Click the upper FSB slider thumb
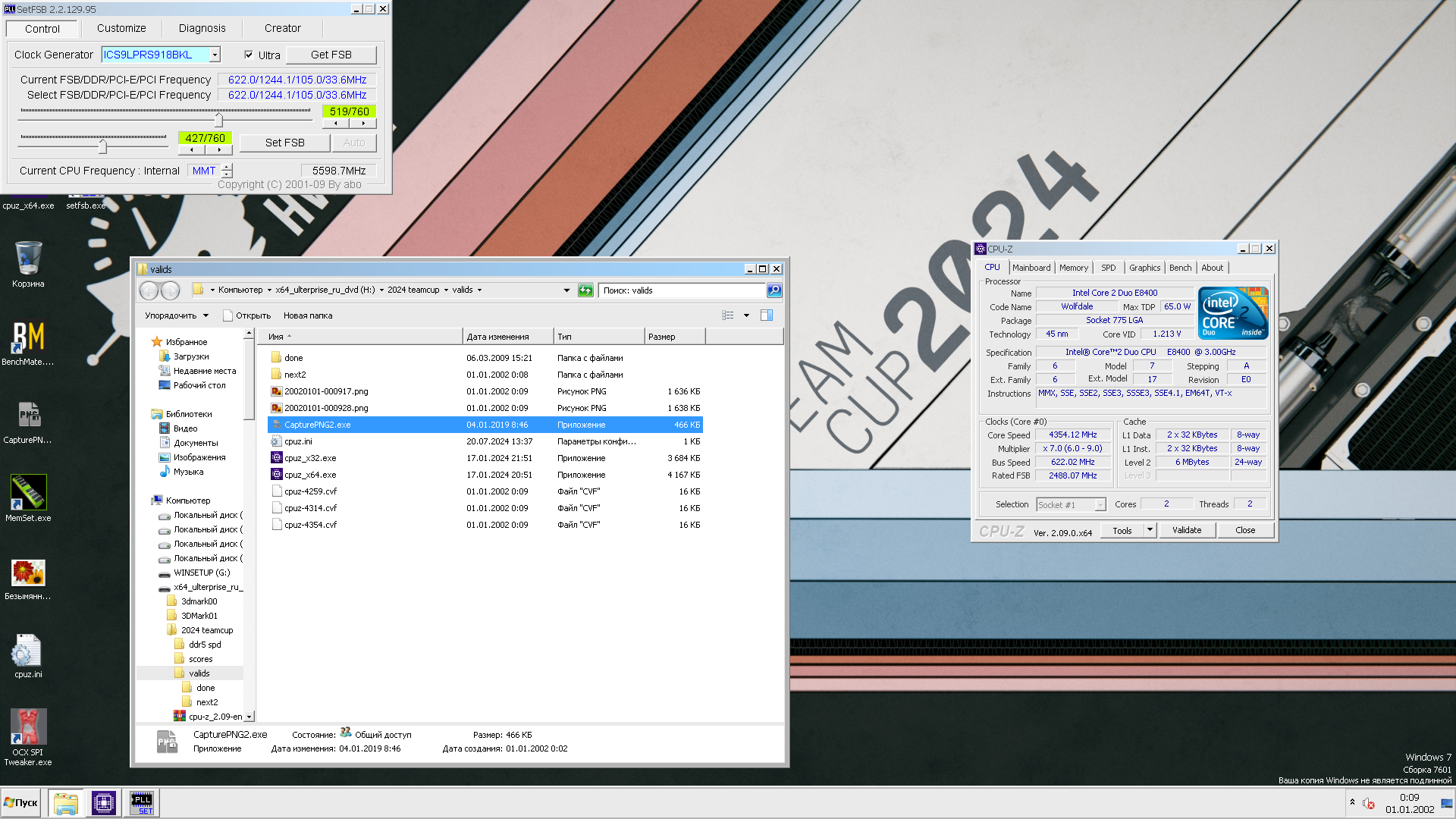This screenshot has width=1456, height=819. pyautogui.click(x=218, y=120)
